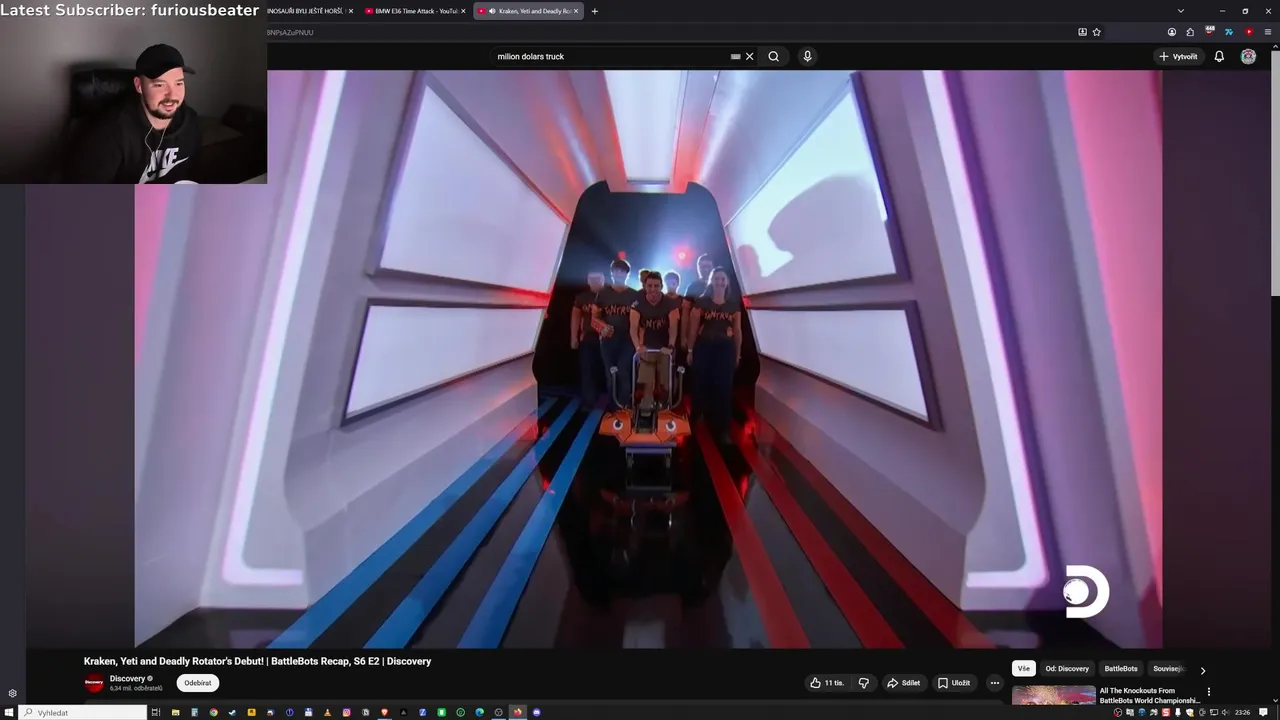Open All The Knockouts From BattleBots video thumbnail
This screenshot has height=720, width=1280.
pos(1053,695)
